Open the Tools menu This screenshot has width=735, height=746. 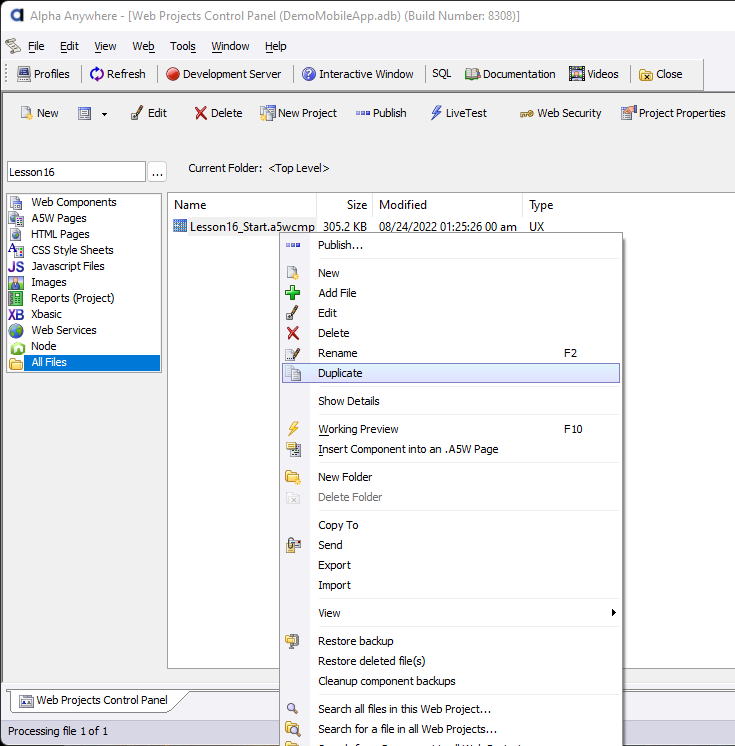tap(183, 46)
